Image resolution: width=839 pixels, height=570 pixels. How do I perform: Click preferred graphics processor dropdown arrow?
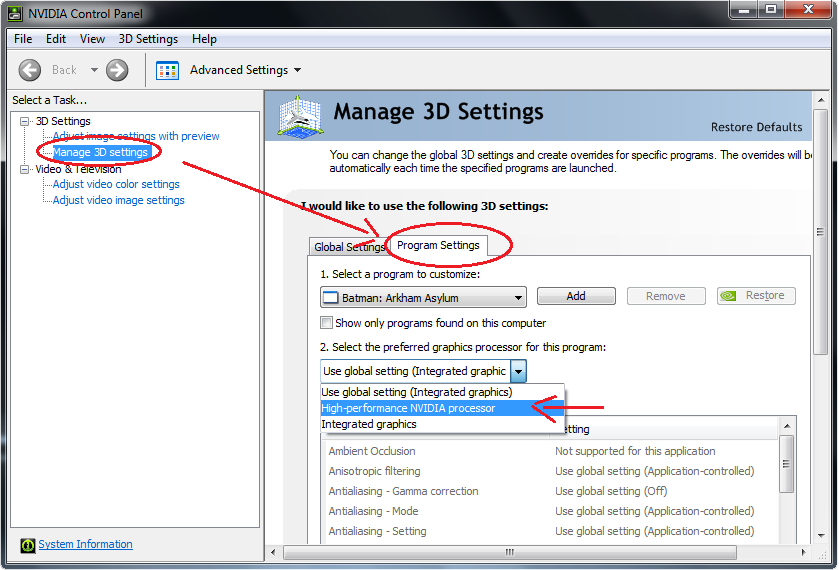click(518, 371)
